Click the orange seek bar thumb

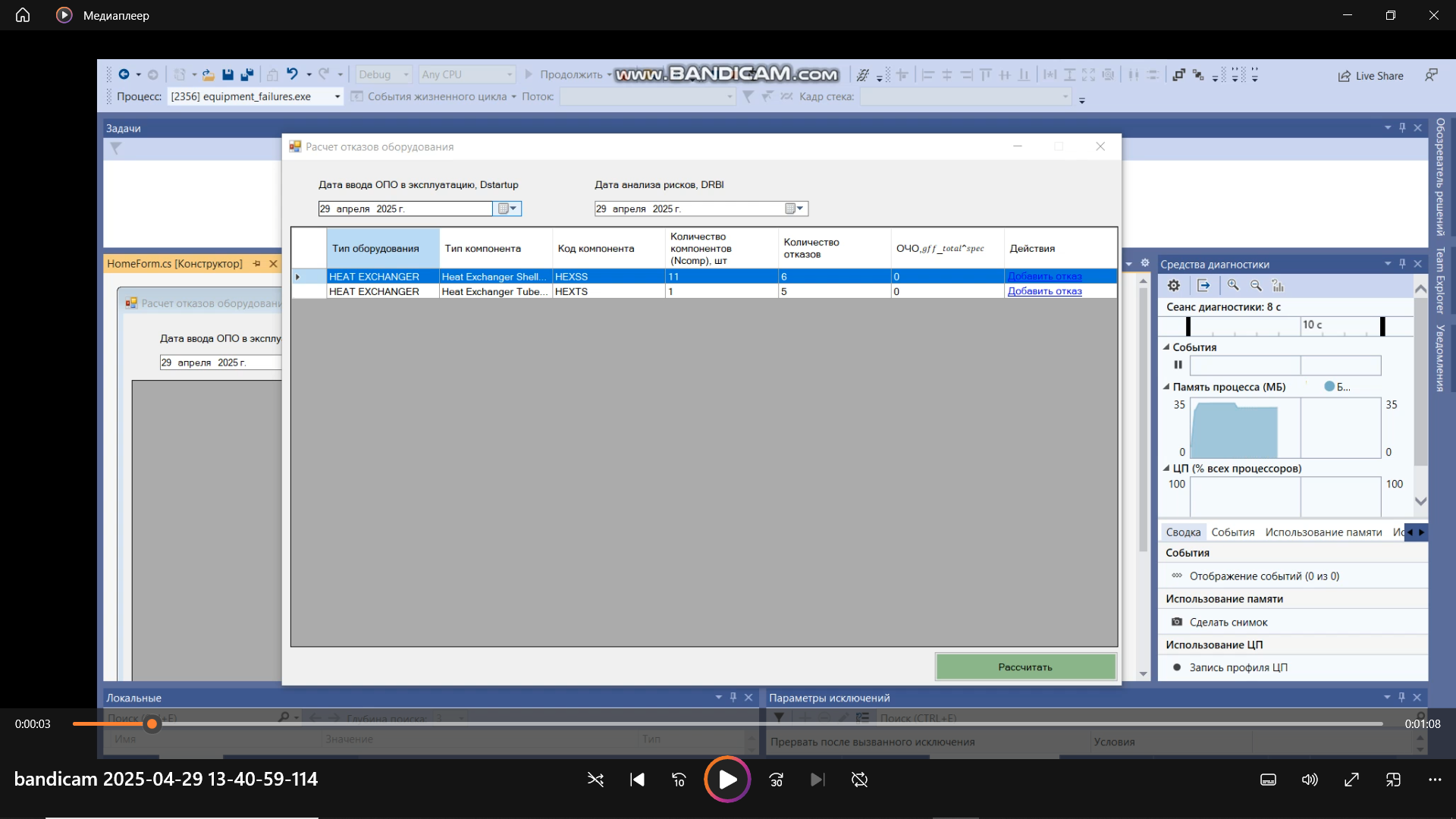[x=152, y=724]
